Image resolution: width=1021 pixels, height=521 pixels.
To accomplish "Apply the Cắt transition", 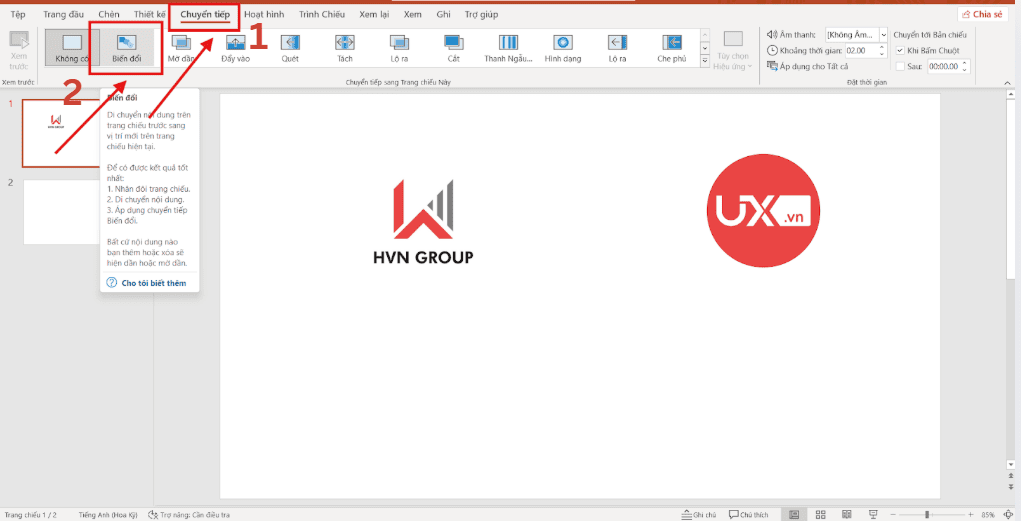I will (x=454, y=47).
